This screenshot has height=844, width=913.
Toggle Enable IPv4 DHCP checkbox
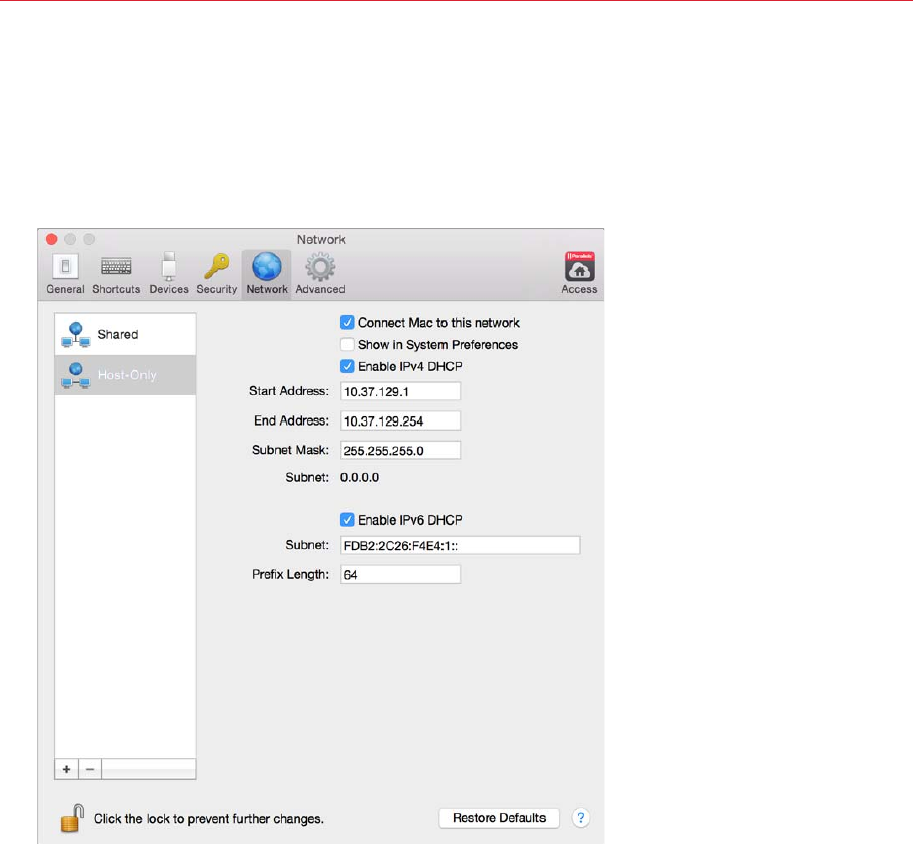(347, 366)
